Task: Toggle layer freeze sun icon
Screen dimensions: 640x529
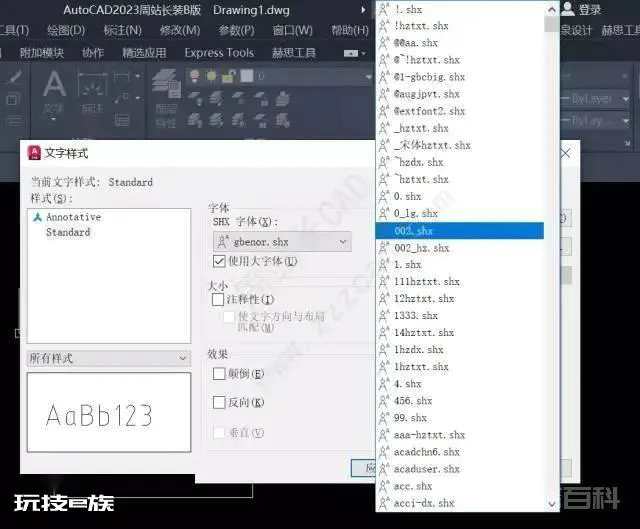Action: click(x=211, y=76)
